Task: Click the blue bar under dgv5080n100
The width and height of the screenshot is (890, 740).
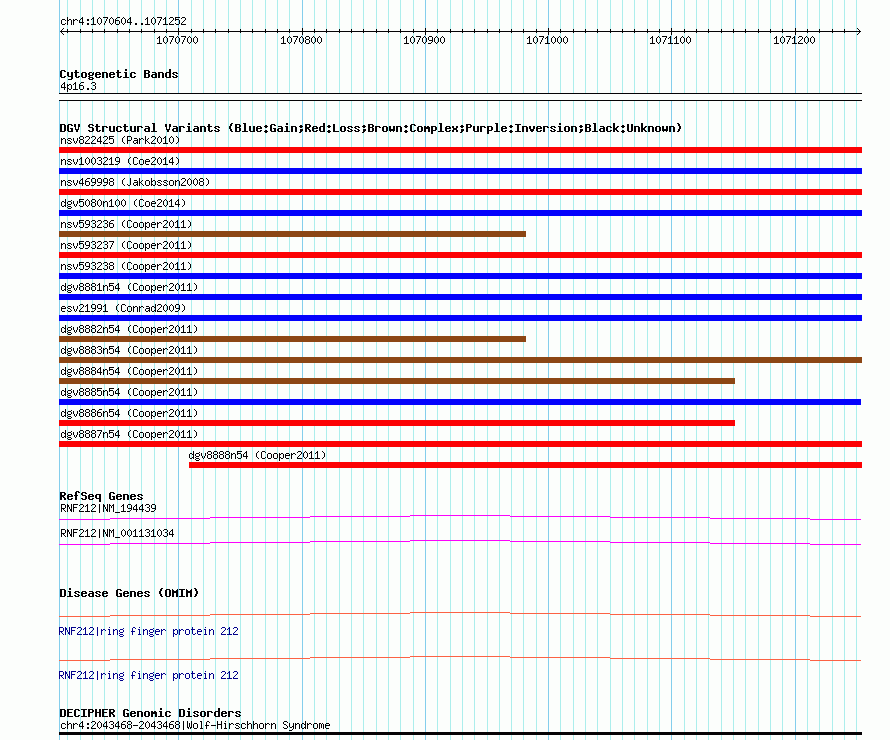Action: coord(460,213)
